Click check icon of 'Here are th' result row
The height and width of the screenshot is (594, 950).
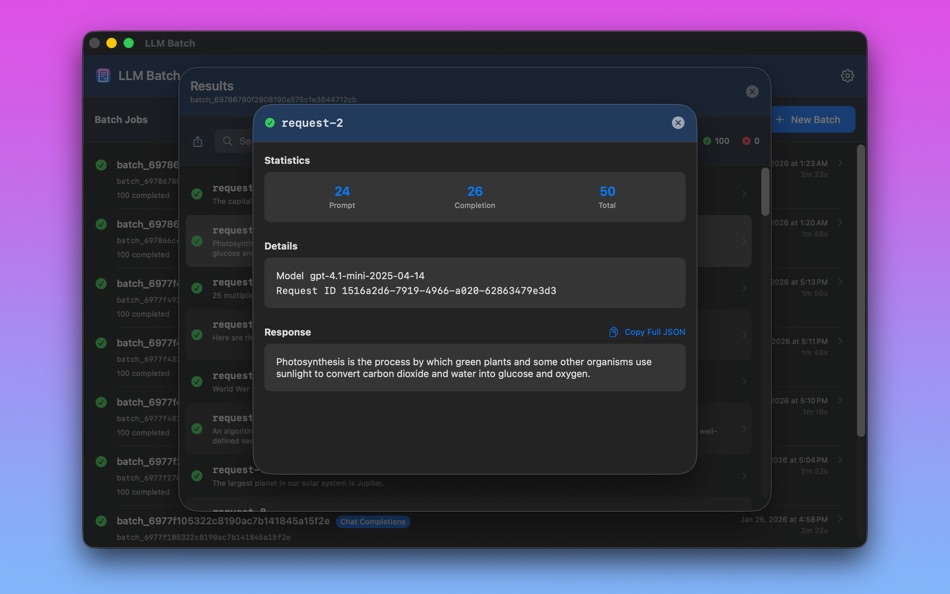(197, 335)
